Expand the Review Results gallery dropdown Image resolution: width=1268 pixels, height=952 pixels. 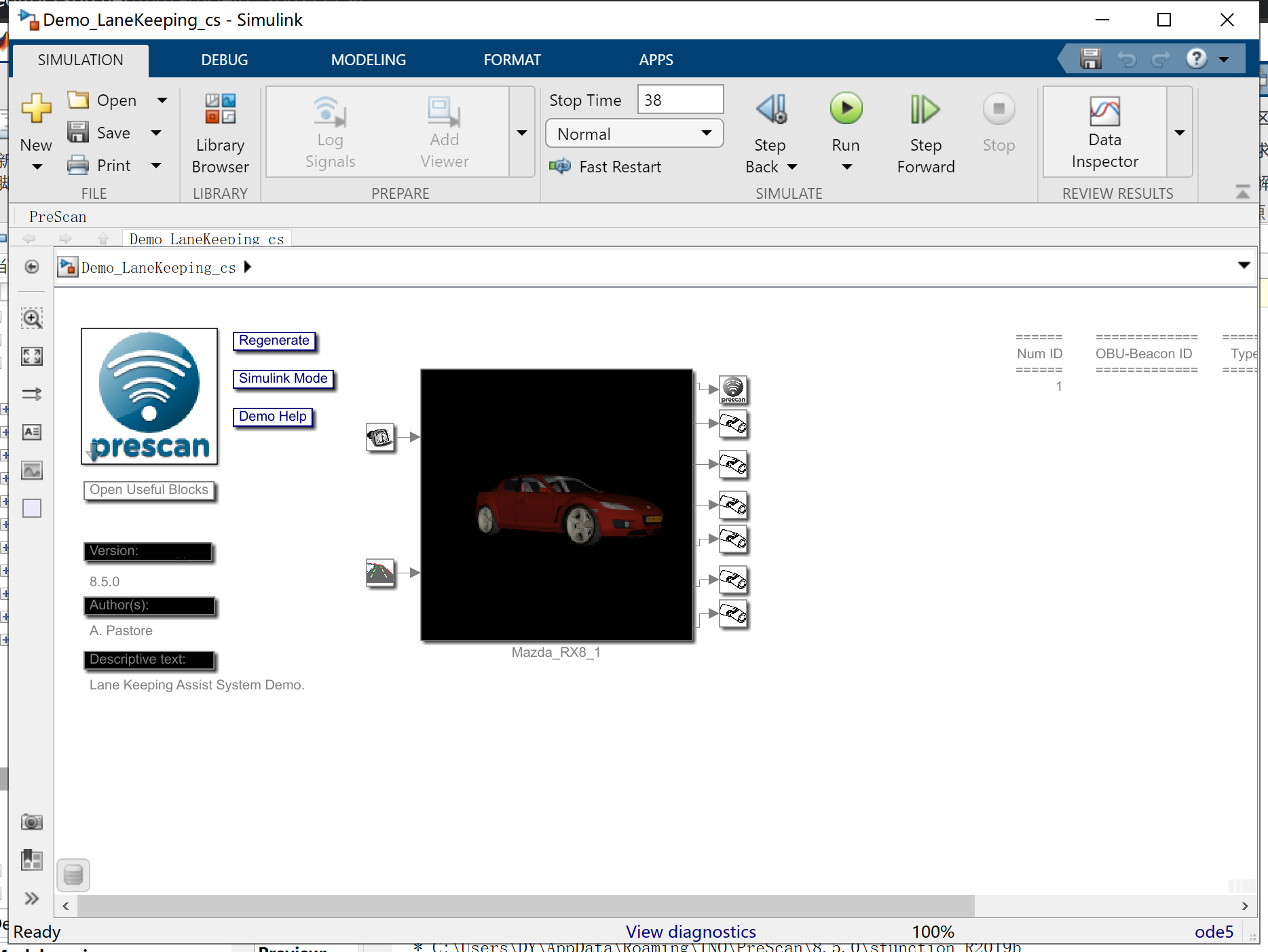pos(1180,132)
